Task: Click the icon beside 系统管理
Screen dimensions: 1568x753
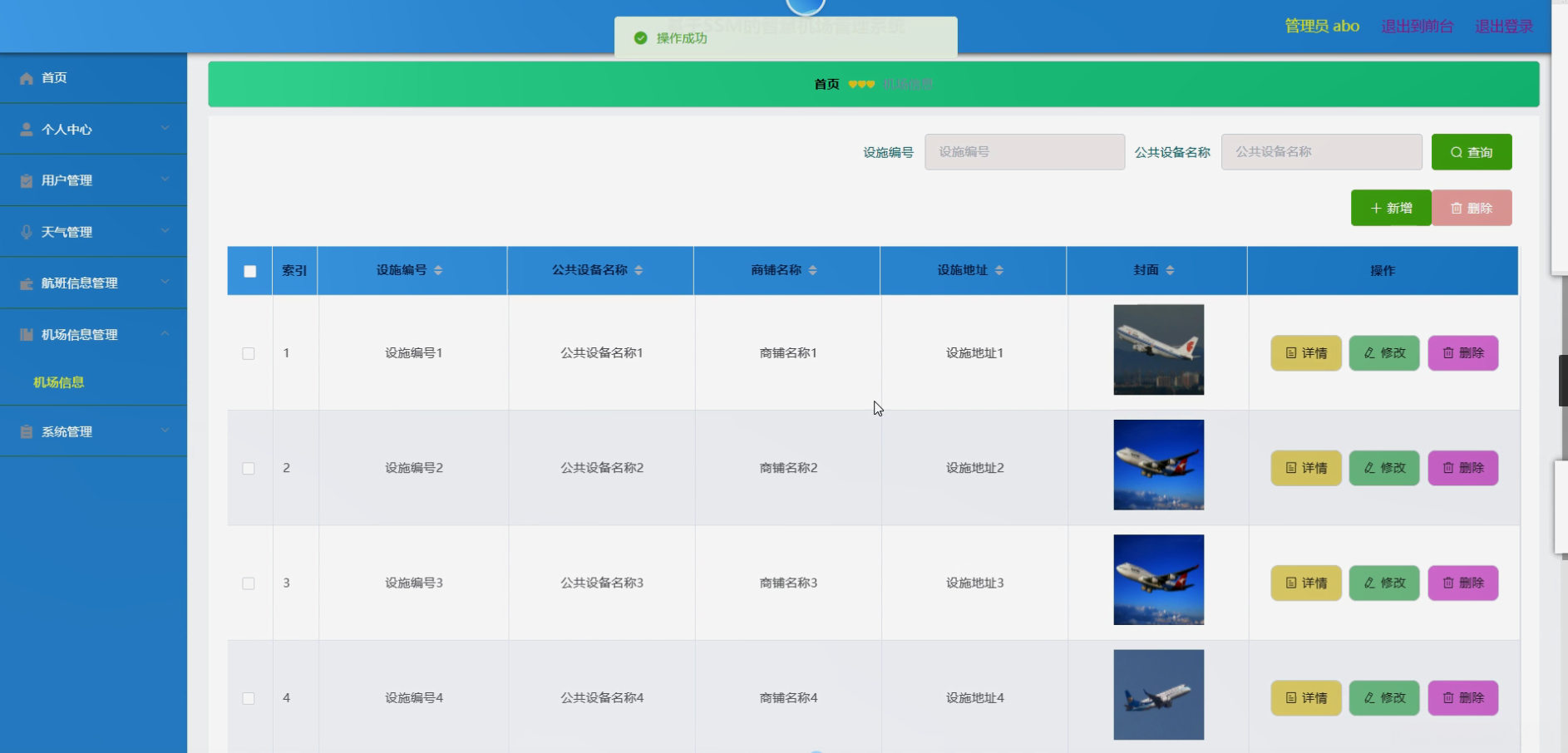Action: coord(27,432)
